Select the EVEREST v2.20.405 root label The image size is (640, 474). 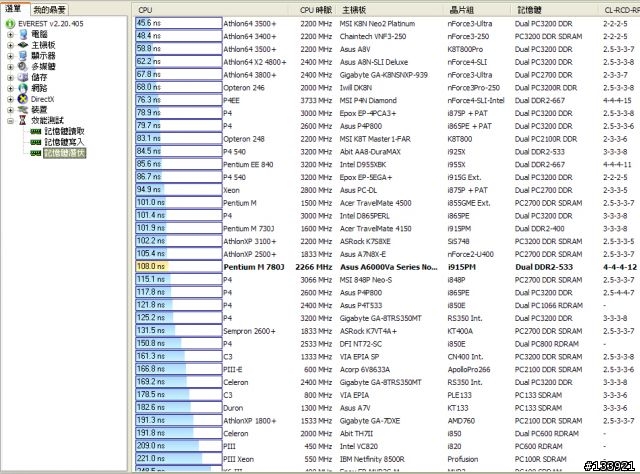[51, 24]
